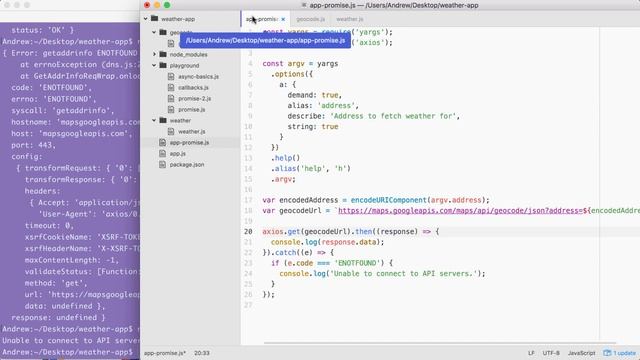Screen dimensions: 640x360
Task: Click the file icon beside promise.js
Action: click(x=171, y=109)
